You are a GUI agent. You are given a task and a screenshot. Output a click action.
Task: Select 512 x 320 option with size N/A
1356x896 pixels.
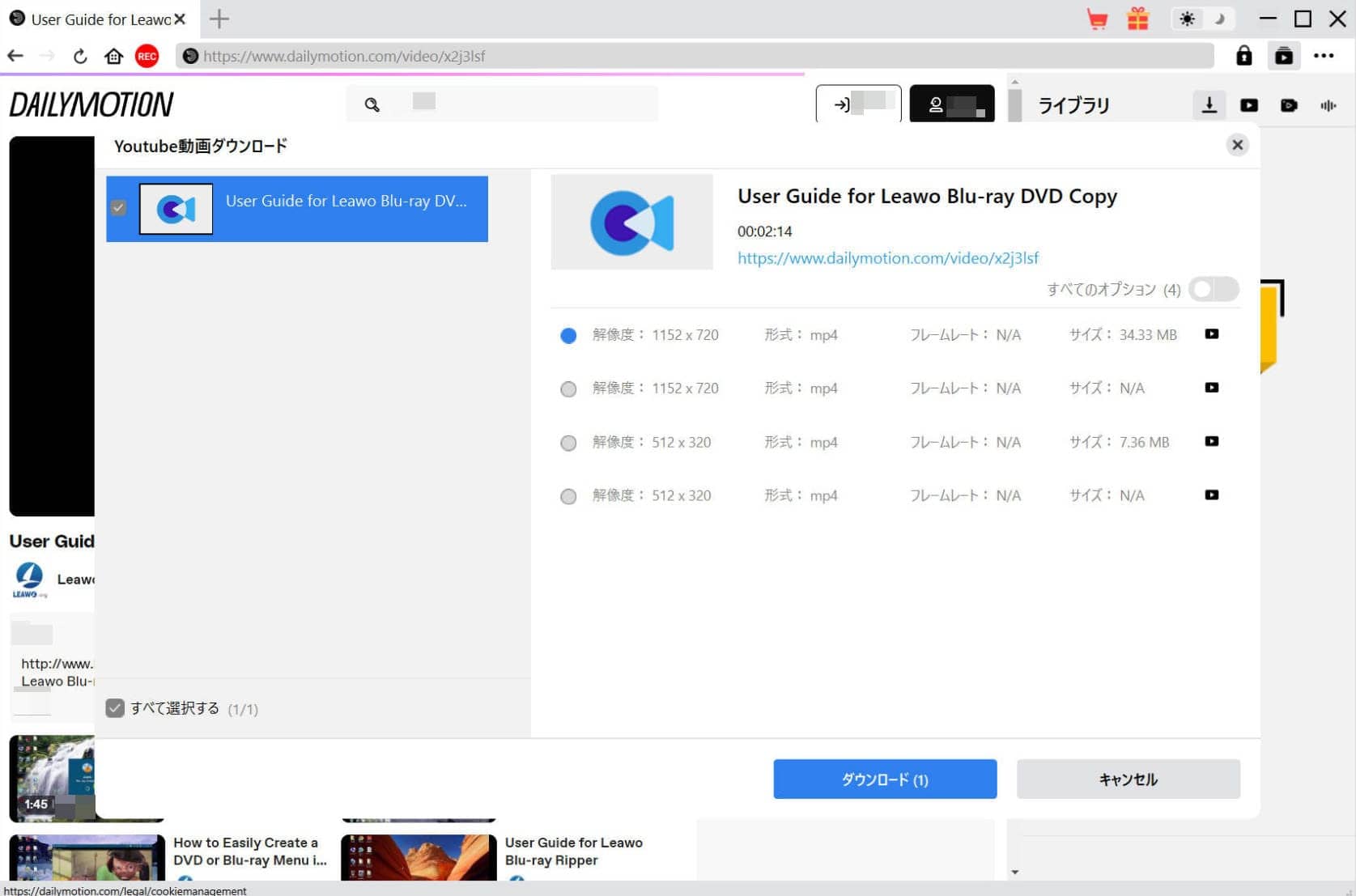pyautogui.click(x=568, y=496)
